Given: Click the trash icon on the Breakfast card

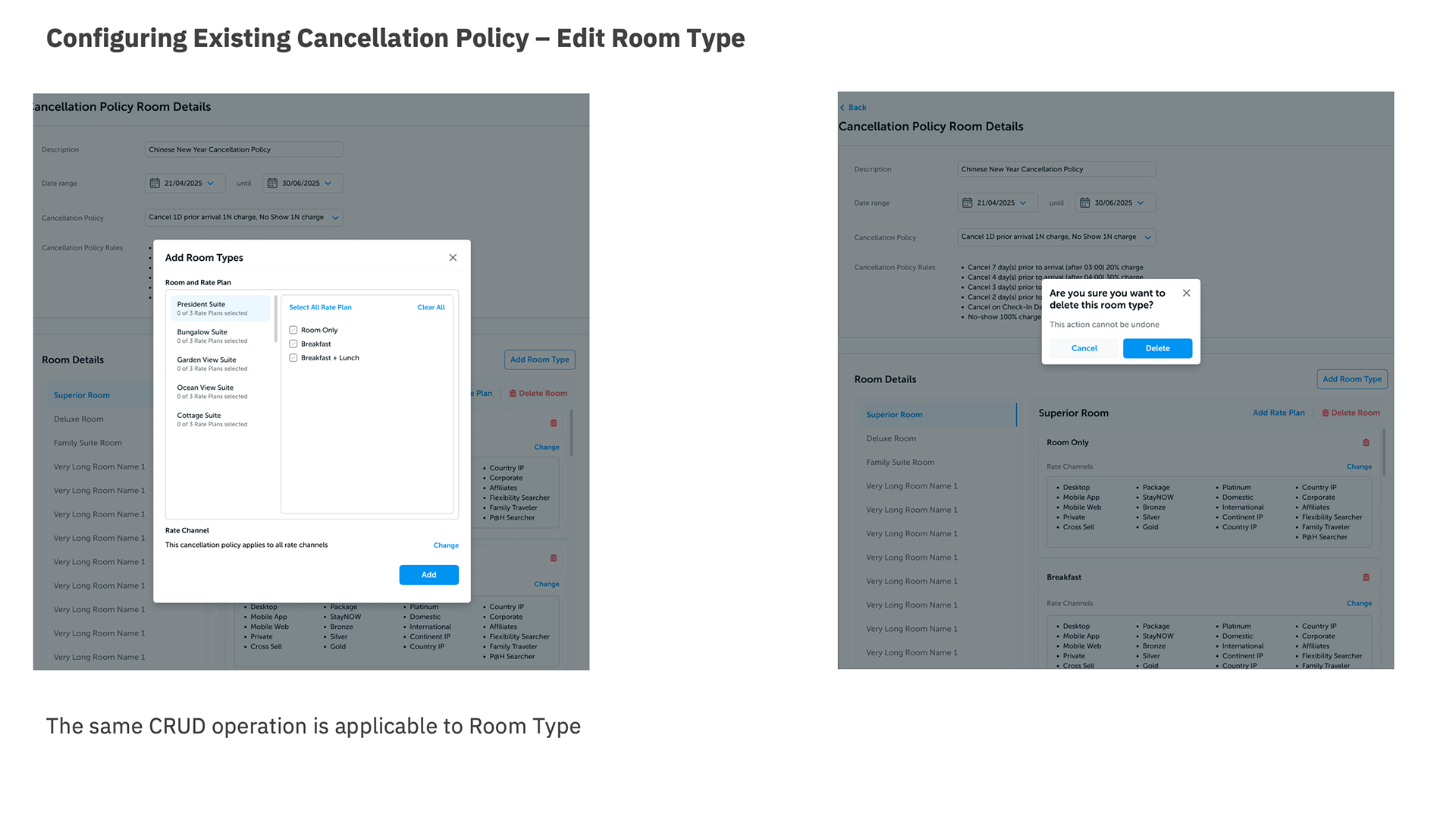Looking at the screenshot, I should [1366, 578].
